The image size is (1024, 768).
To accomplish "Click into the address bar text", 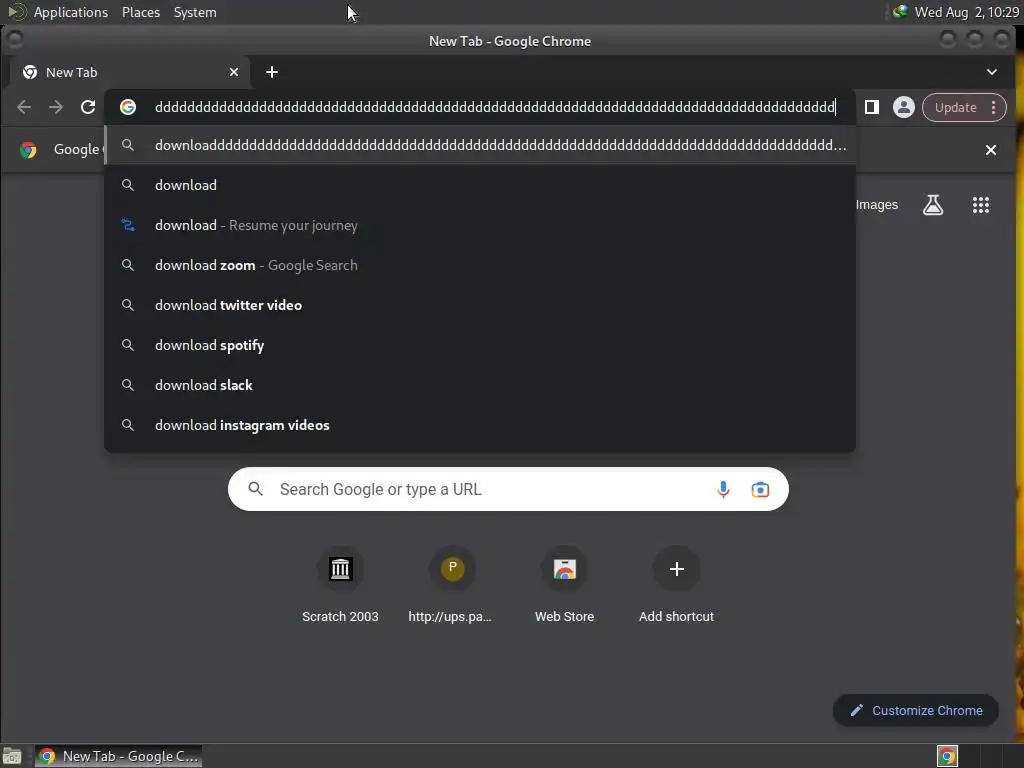I will (x=495, y=107).
